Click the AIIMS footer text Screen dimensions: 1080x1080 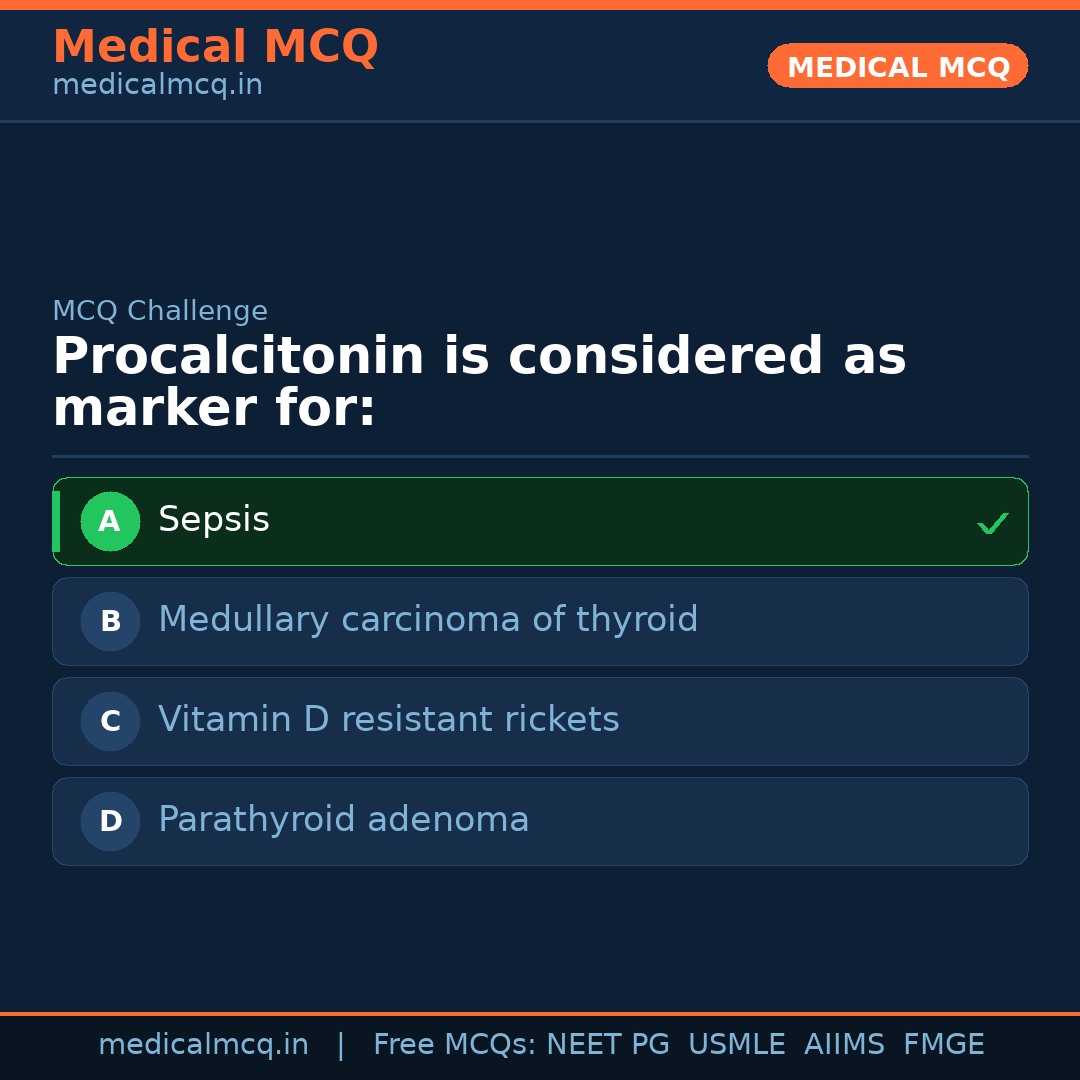844,1045
